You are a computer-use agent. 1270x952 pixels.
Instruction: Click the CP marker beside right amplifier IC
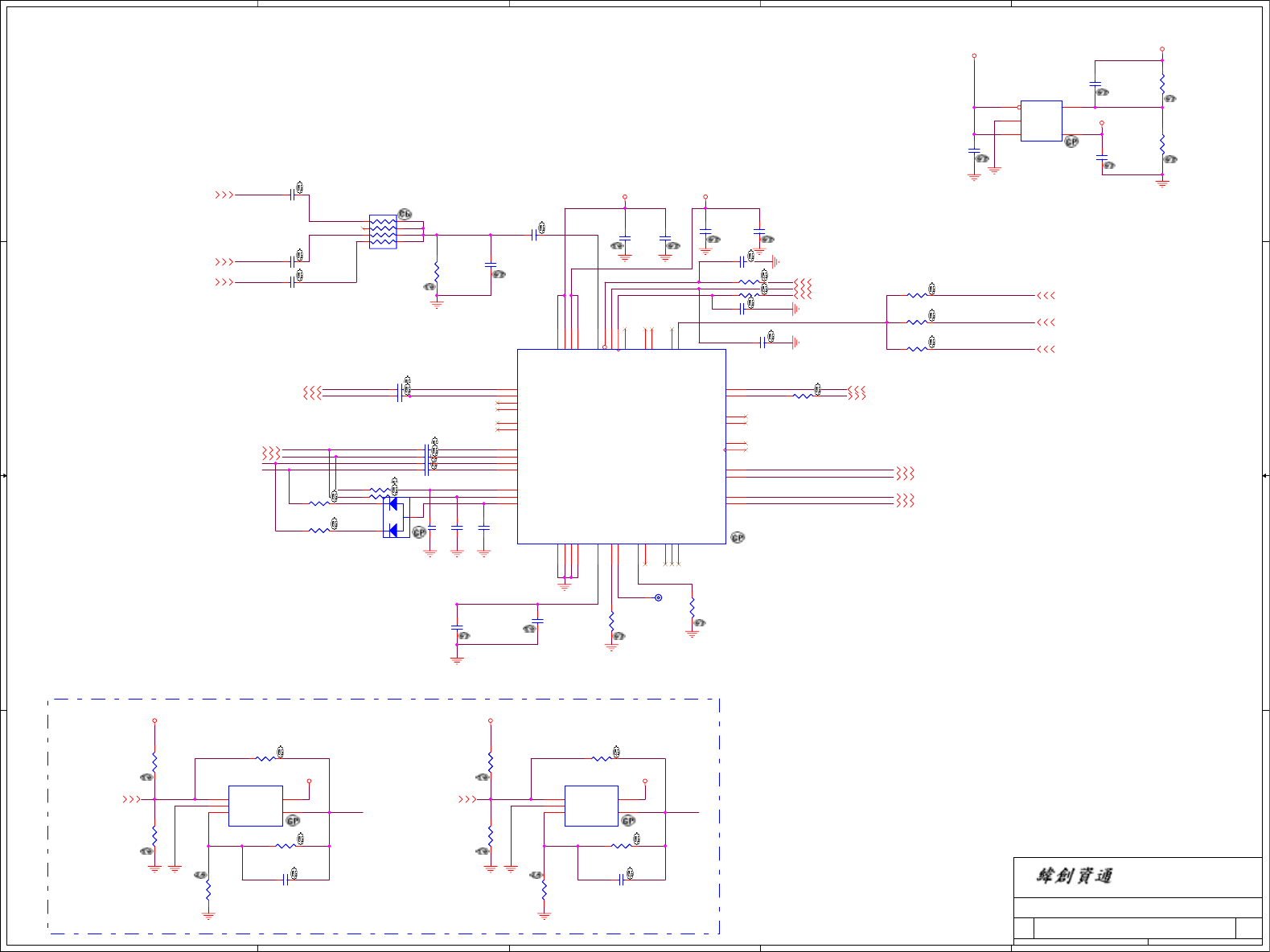tap(628, 821)
